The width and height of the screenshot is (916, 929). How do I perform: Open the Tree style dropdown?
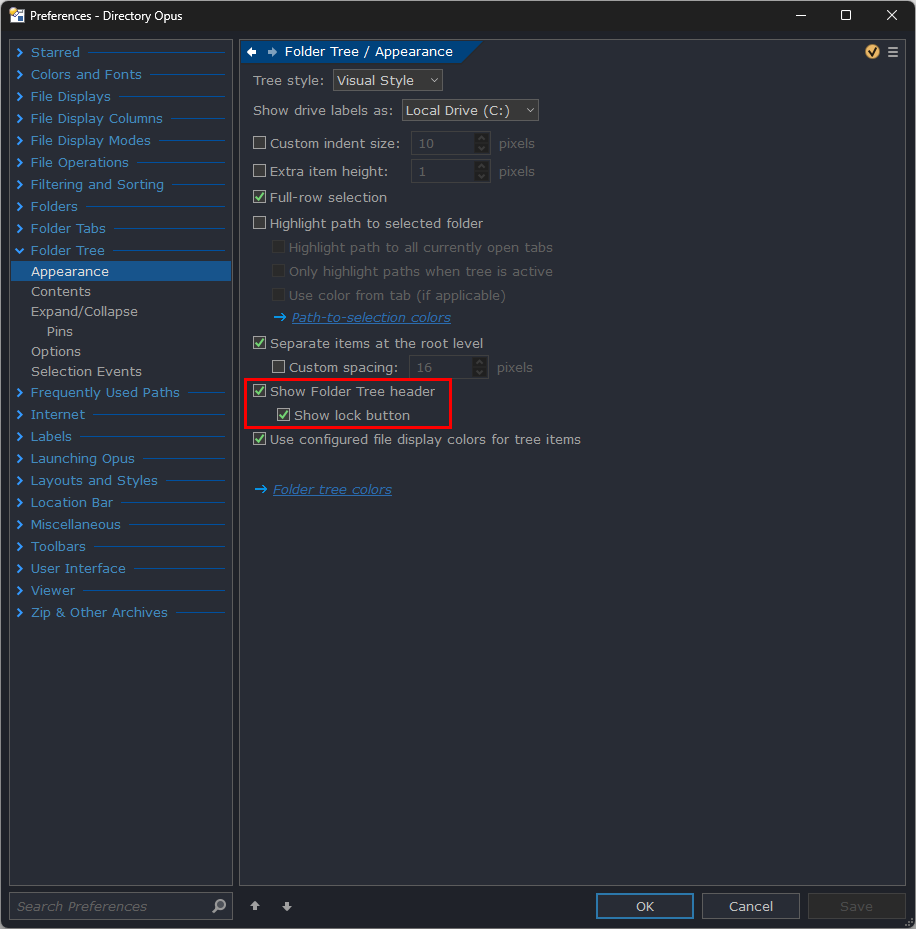click(x=388, y=81)
